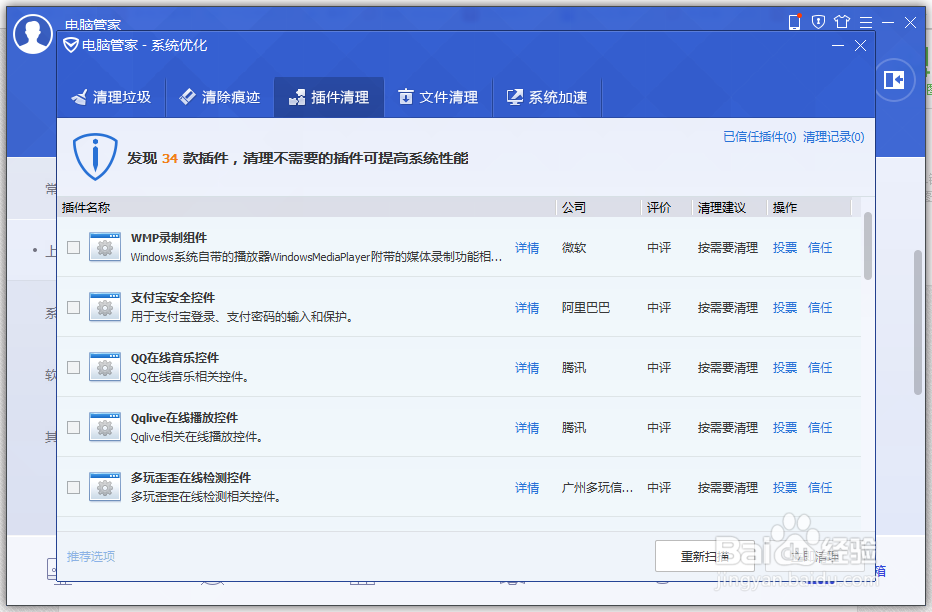Click the 推荐选项 link

pyautogui.click(x=91, y=556)
